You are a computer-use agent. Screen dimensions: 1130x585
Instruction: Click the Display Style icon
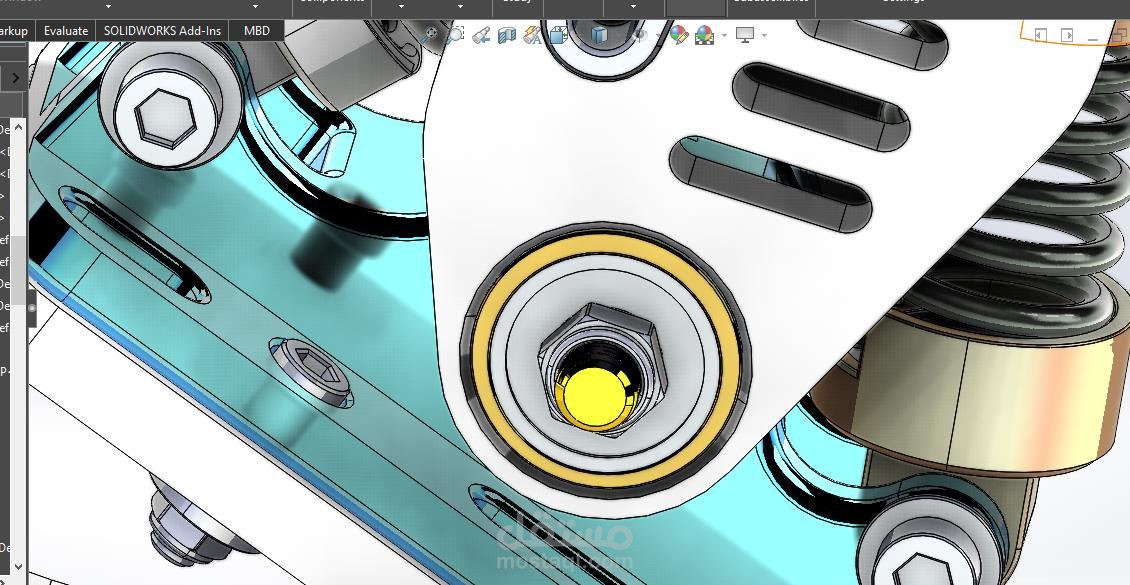(599, 34)
